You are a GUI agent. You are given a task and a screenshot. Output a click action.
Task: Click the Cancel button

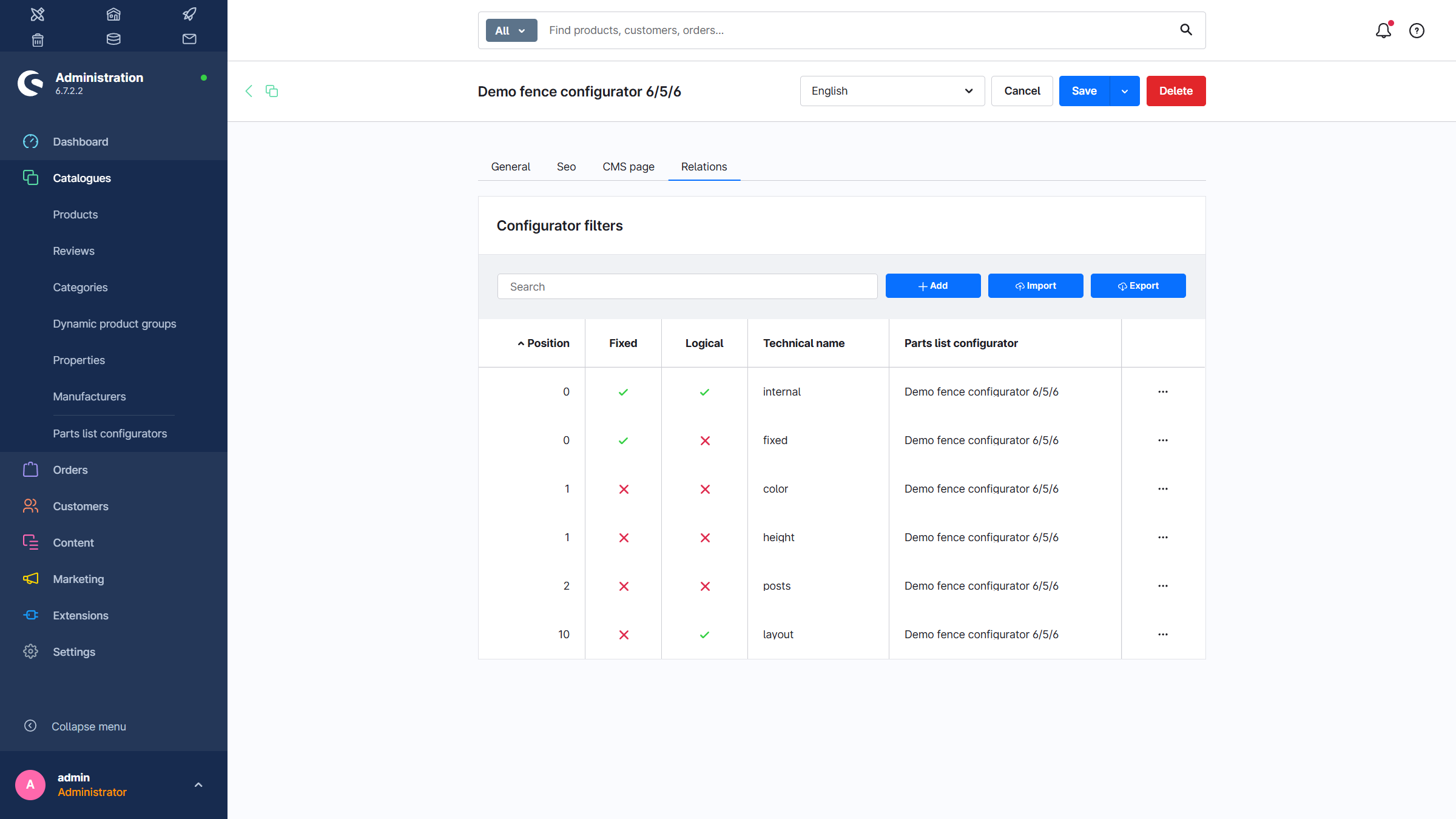coord(1022,91)
